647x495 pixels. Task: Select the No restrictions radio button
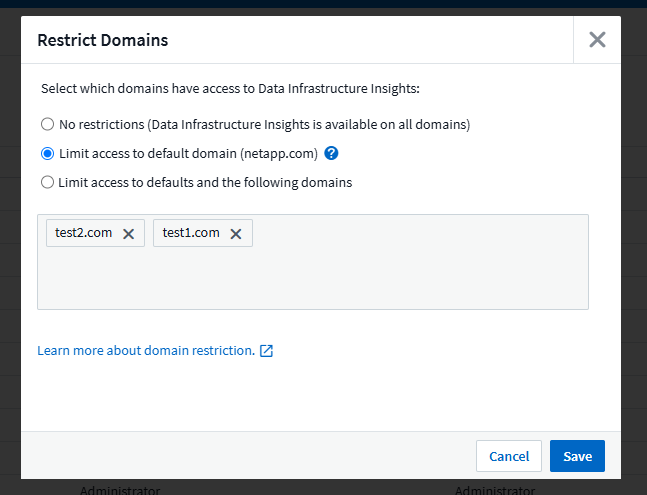coord(47,125)
